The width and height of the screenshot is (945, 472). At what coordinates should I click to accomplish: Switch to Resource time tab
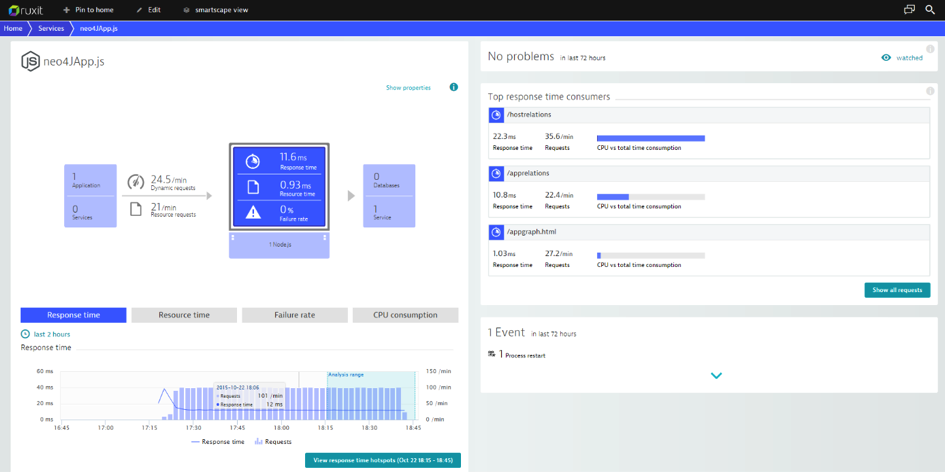tap(184, 315)
